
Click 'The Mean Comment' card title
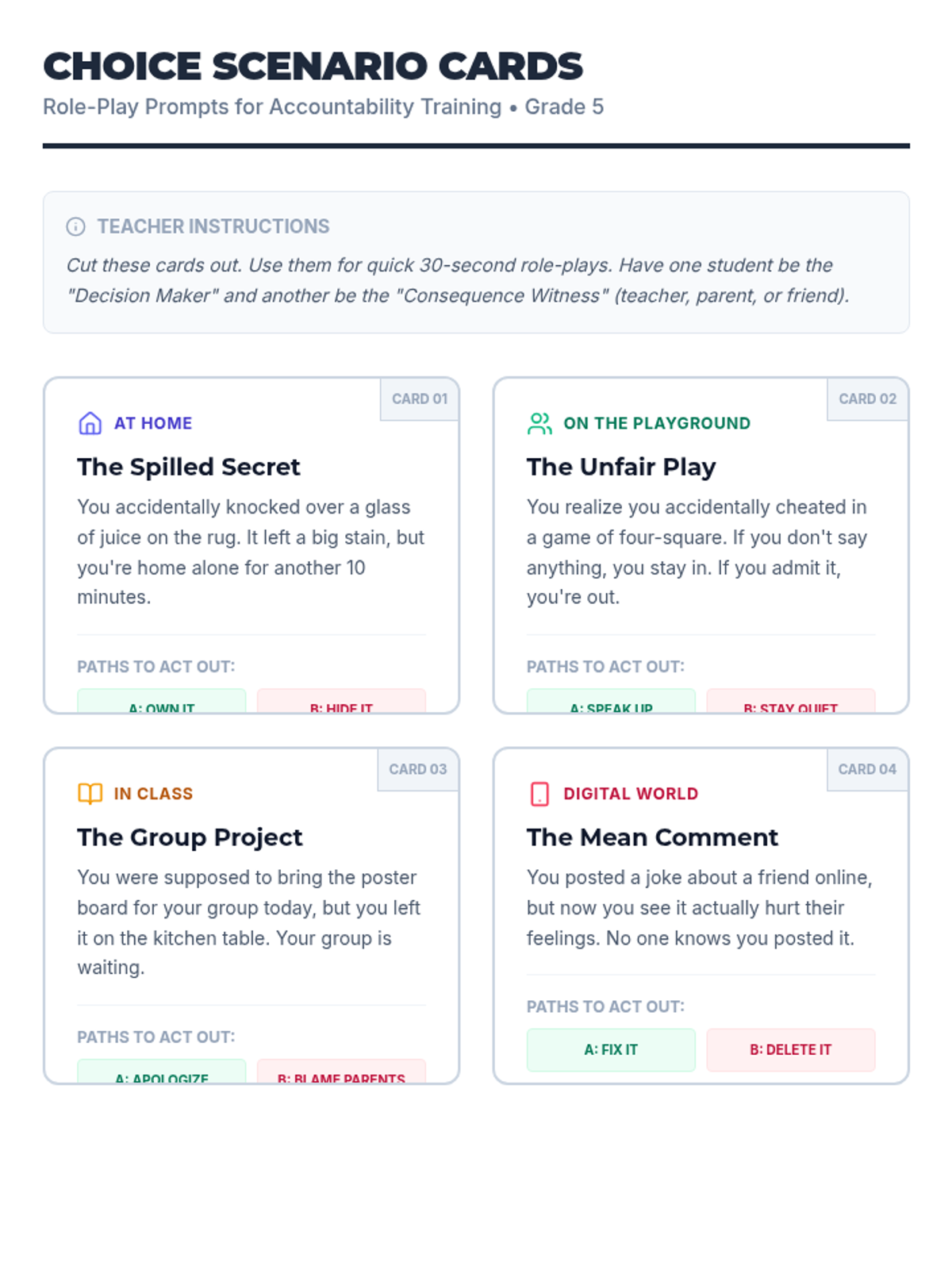coord(652,837)
